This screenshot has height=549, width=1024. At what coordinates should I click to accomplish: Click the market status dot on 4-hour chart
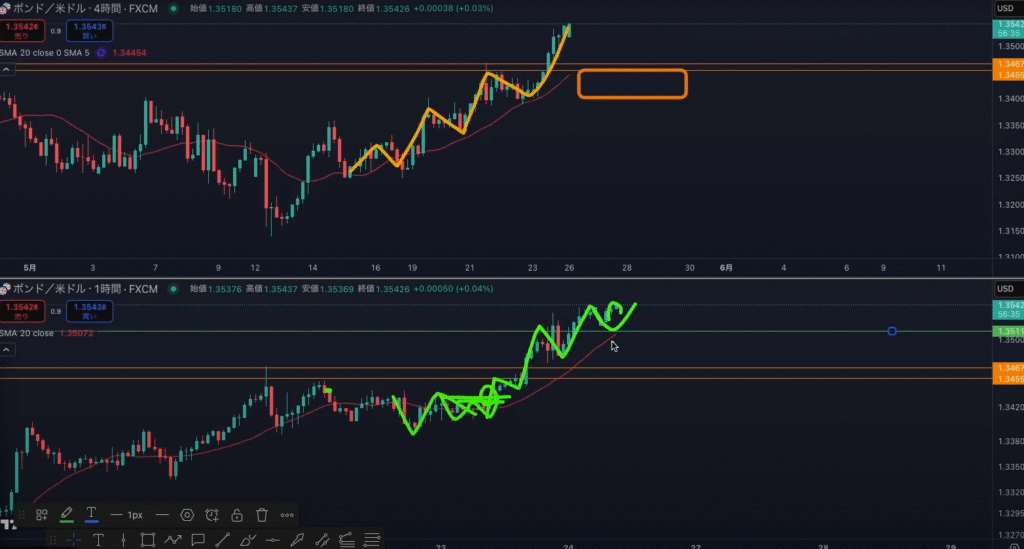pos(174,9)
